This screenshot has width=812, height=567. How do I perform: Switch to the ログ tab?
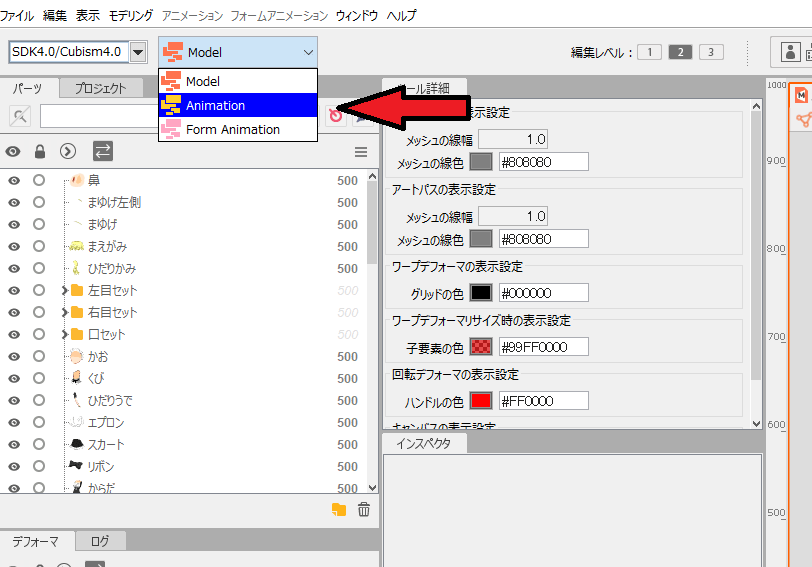click(x=100, y=542)
